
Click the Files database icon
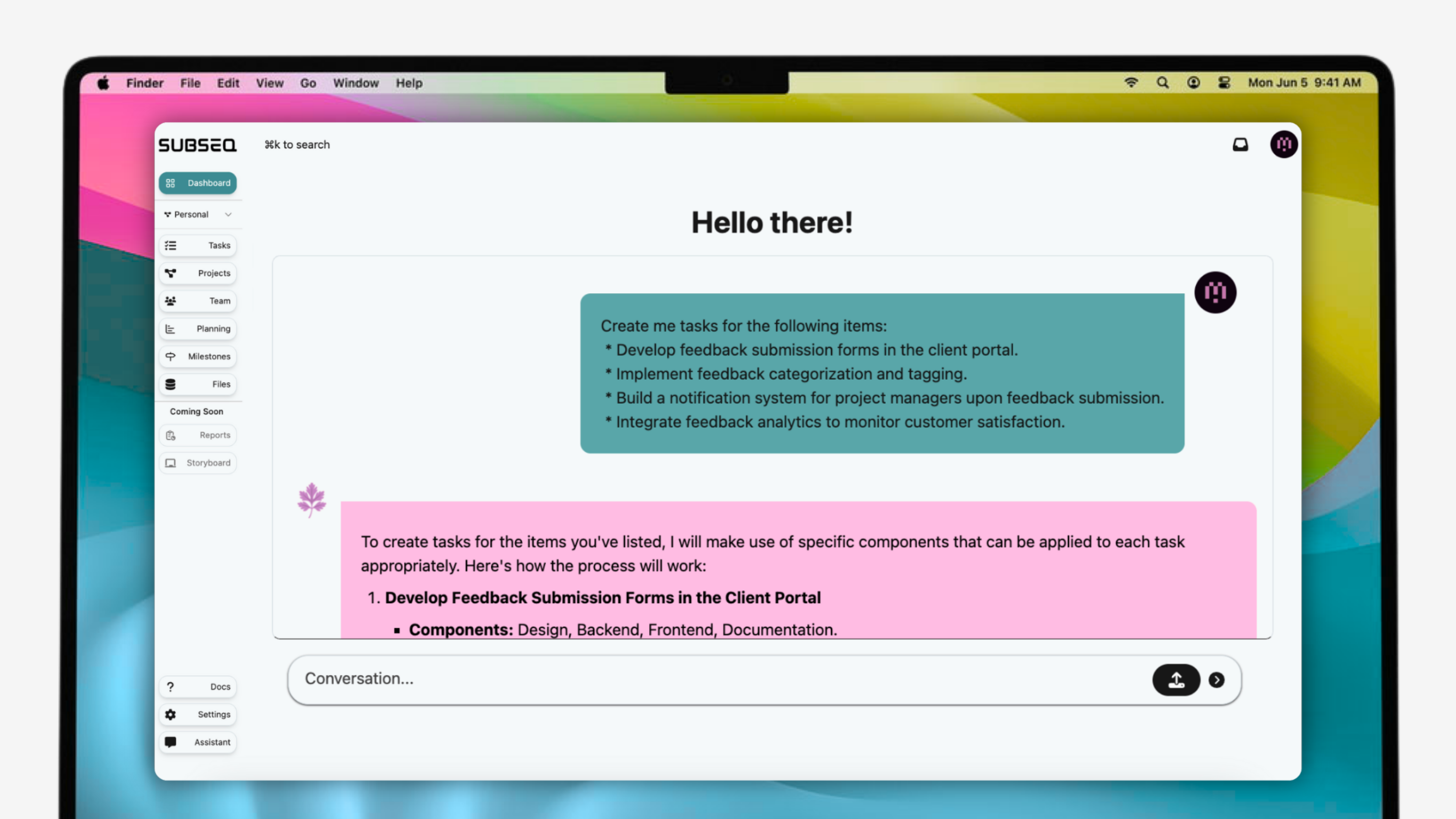click(x=171, y=384)
